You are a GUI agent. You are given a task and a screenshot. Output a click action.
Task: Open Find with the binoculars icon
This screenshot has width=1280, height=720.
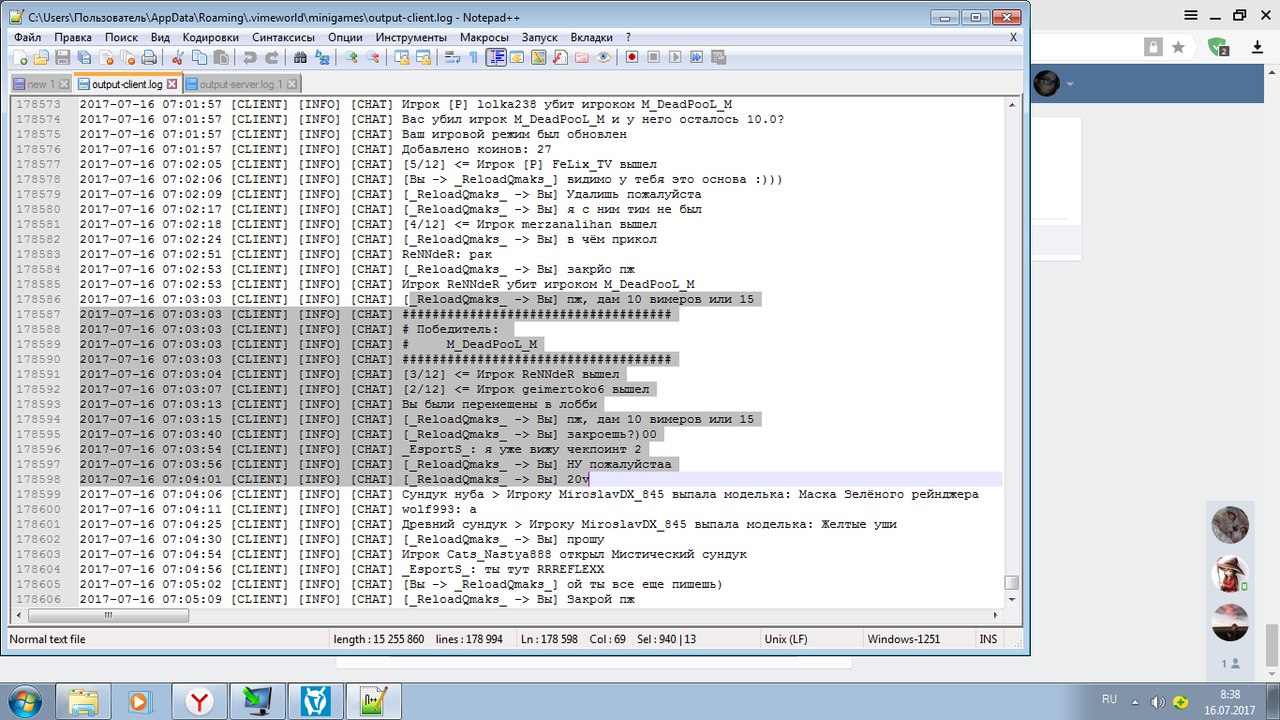coord(299,58)
